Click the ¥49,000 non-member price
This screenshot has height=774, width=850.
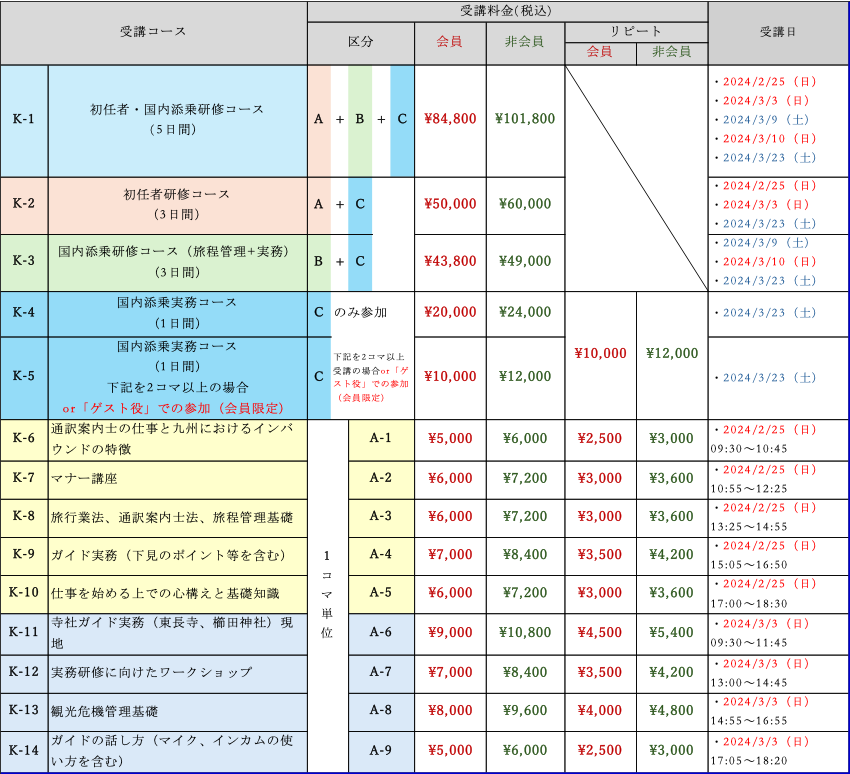tap(525, 262)
